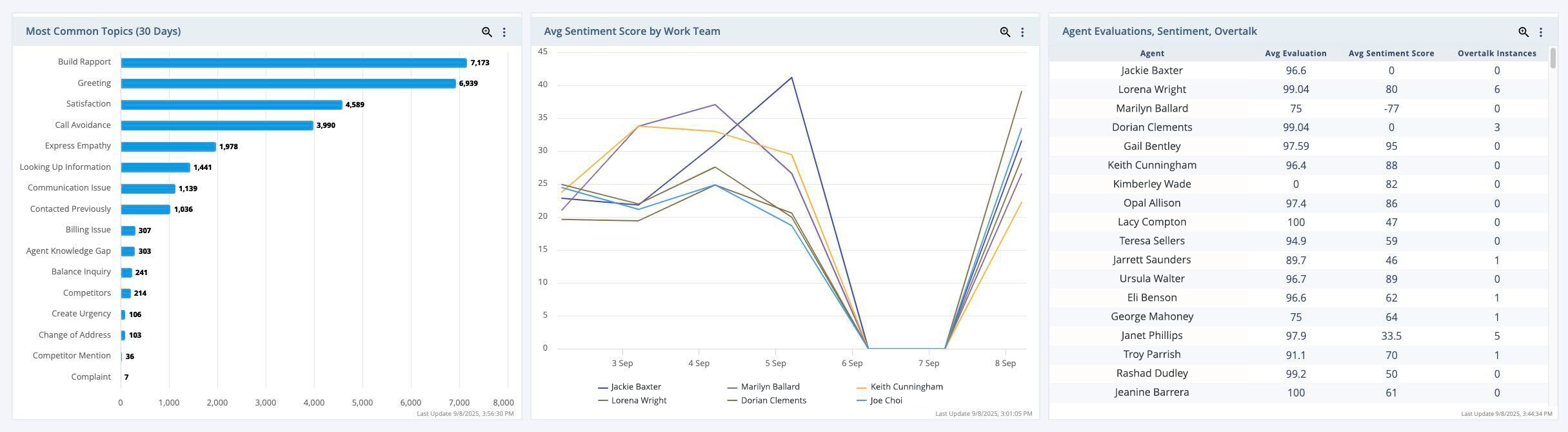1568x432 pixels.
Task: Sort by Avg Sentiment Score header
Action: point(1391,54)
